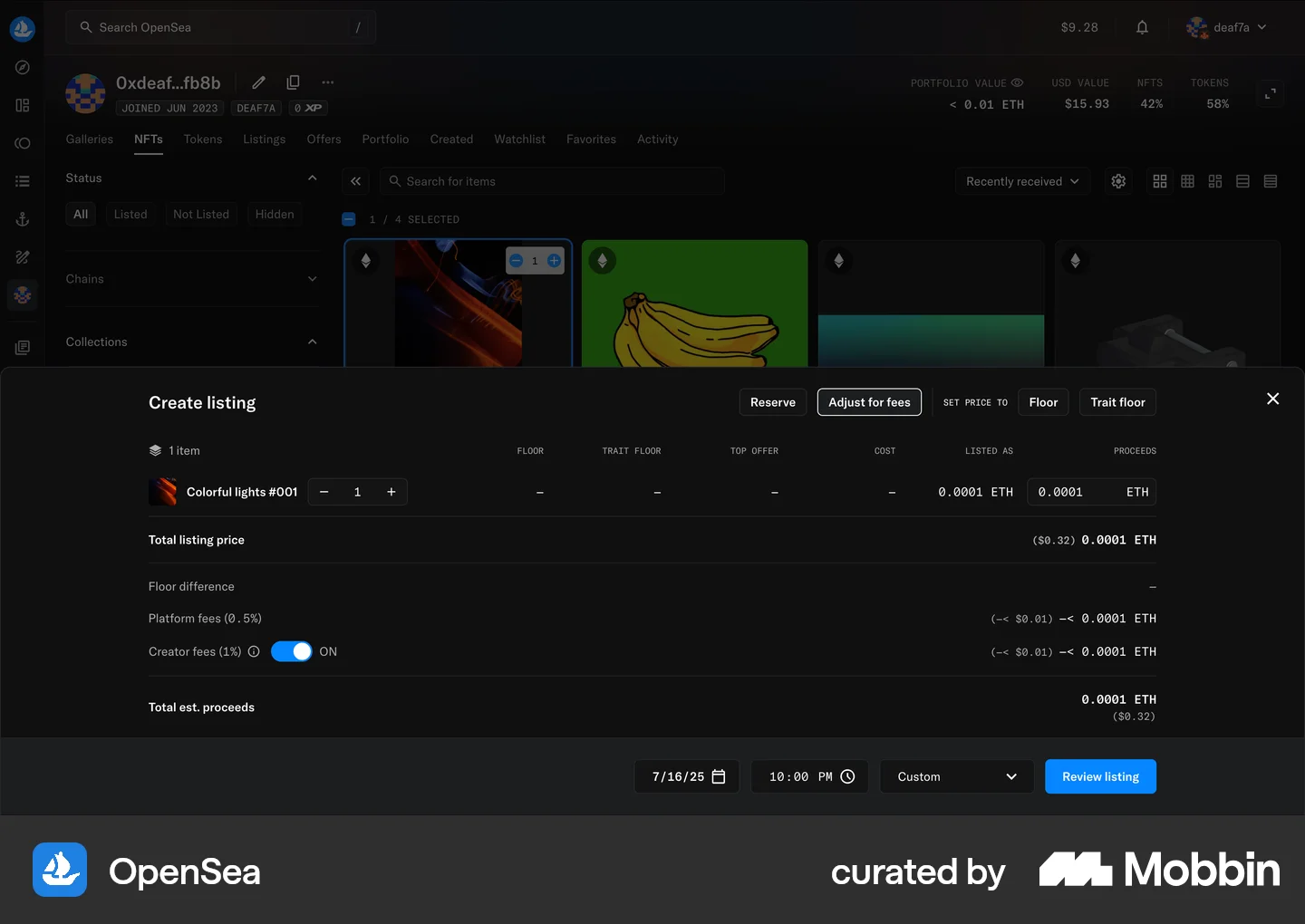Switch to the Offers tab
The image size is (1305, 924).
coord(324,140)
